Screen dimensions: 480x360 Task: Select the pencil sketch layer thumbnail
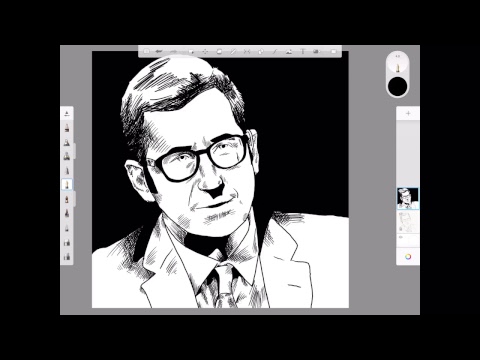tap(408, 222)
